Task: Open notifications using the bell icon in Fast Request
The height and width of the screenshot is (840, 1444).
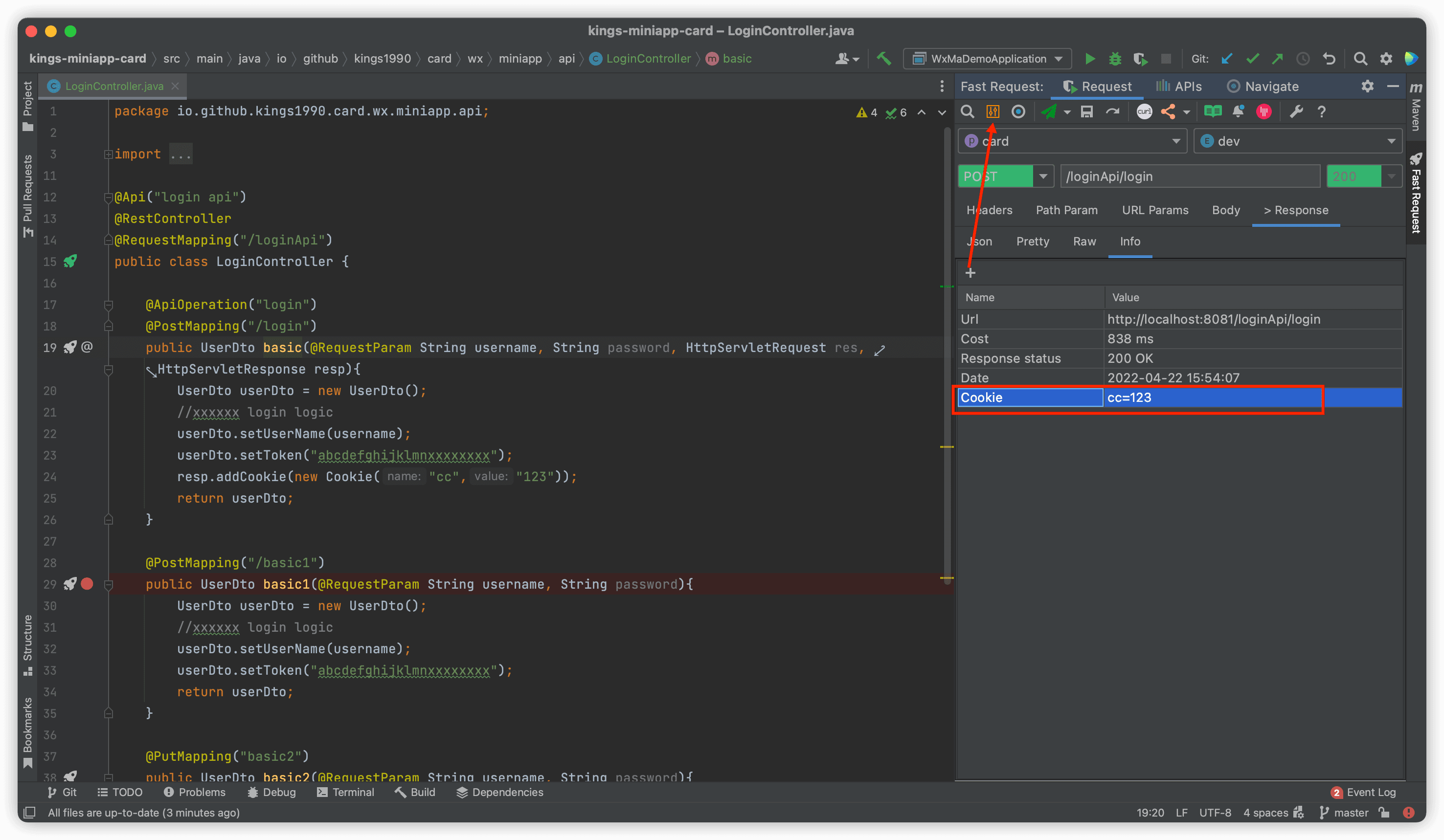Action: [x=1238, y=111]
